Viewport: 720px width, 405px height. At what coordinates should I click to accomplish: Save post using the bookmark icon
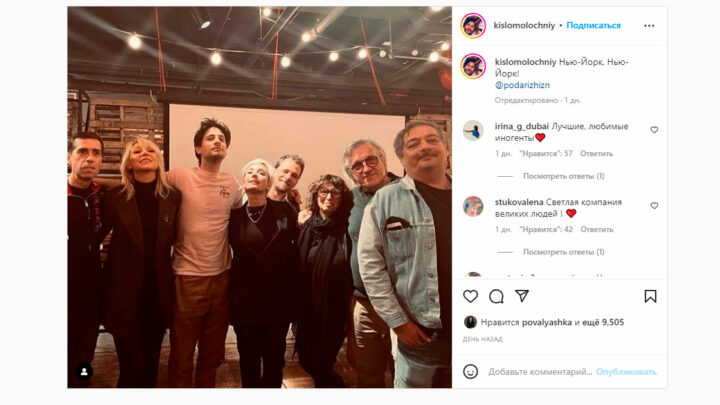coord(650,296)
